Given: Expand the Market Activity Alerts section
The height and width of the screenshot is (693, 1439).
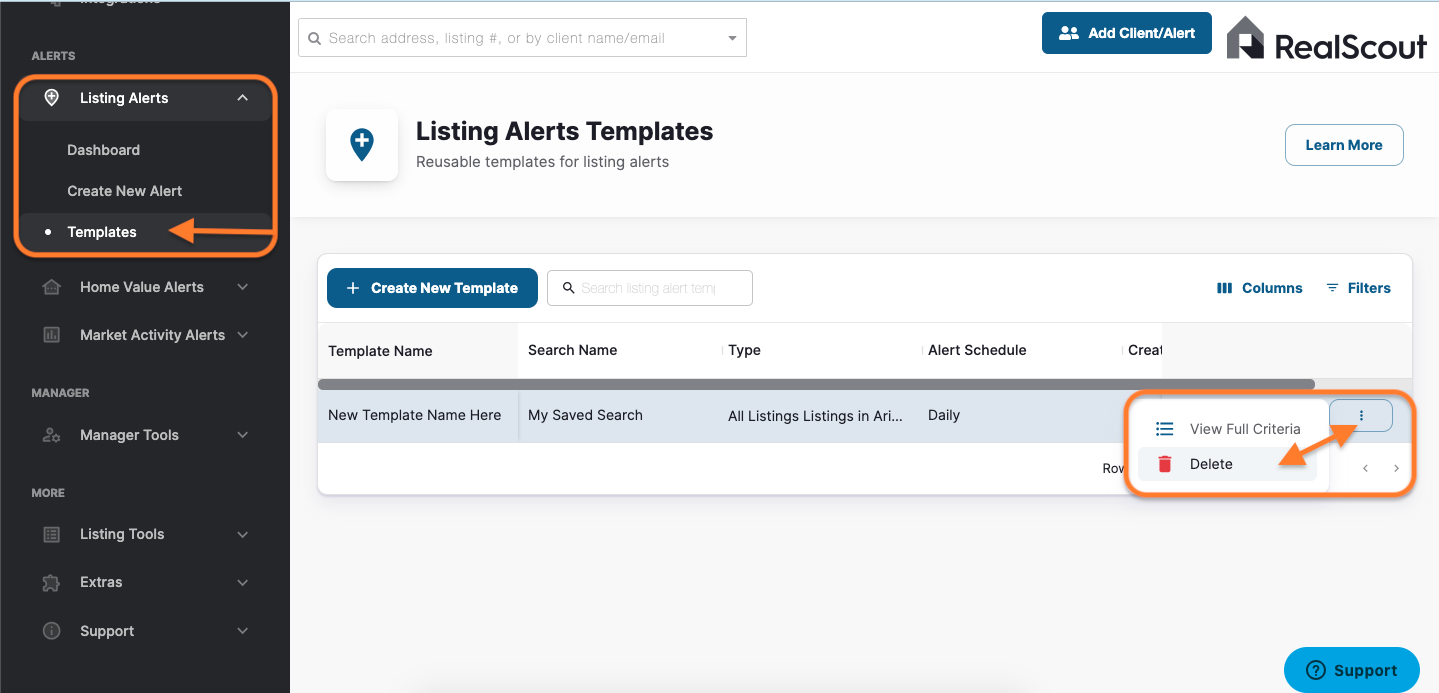Looking at the screenshot, I should (x=242, y=335).
